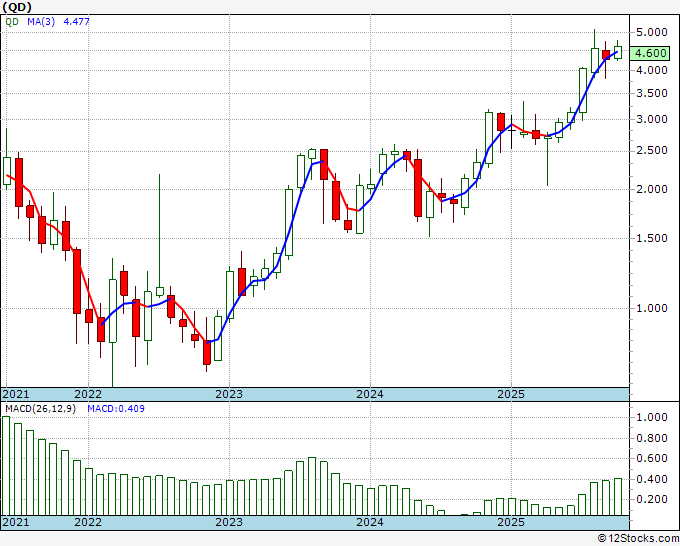Click the 4.000 price axis label

651,70
